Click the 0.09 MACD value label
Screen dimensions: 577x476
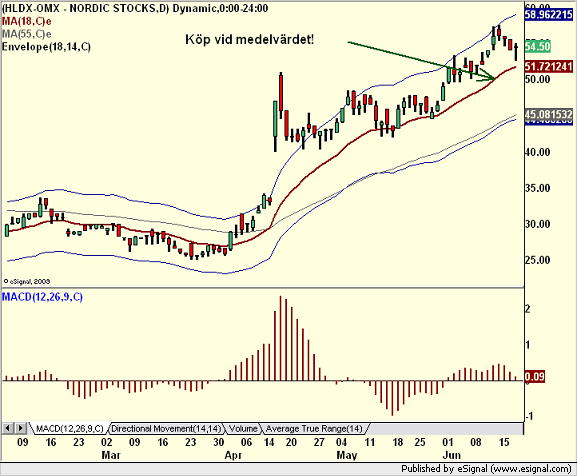point(535,377)
